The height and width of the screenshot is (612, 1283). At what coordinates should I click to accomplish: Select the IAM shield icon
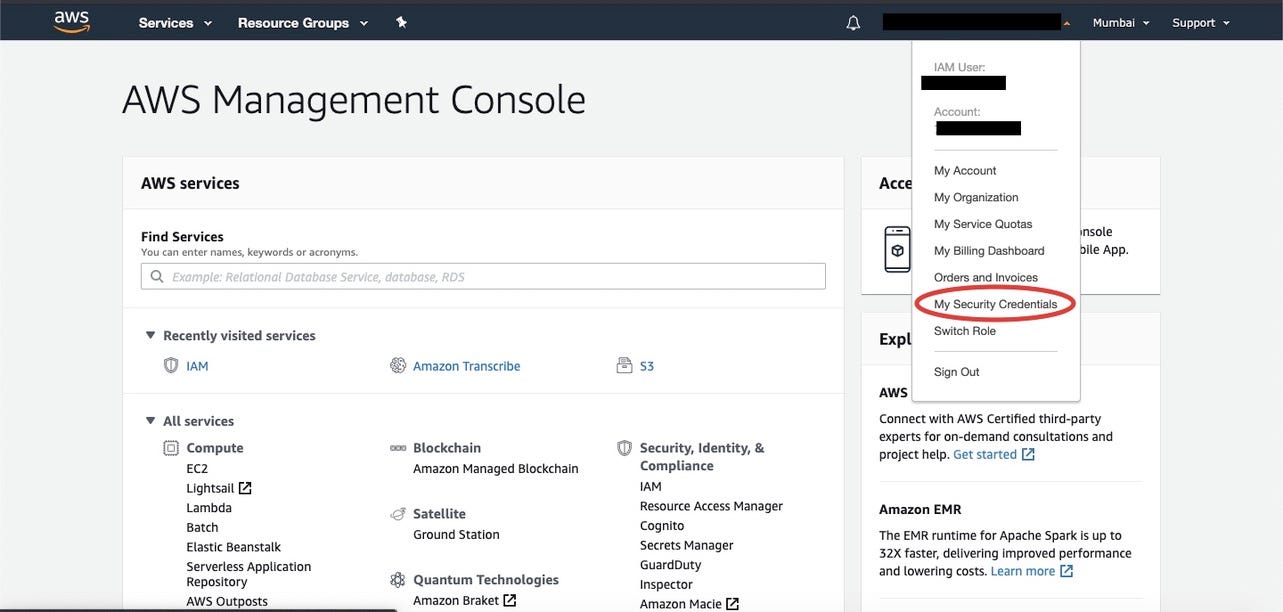coord(171,365)
